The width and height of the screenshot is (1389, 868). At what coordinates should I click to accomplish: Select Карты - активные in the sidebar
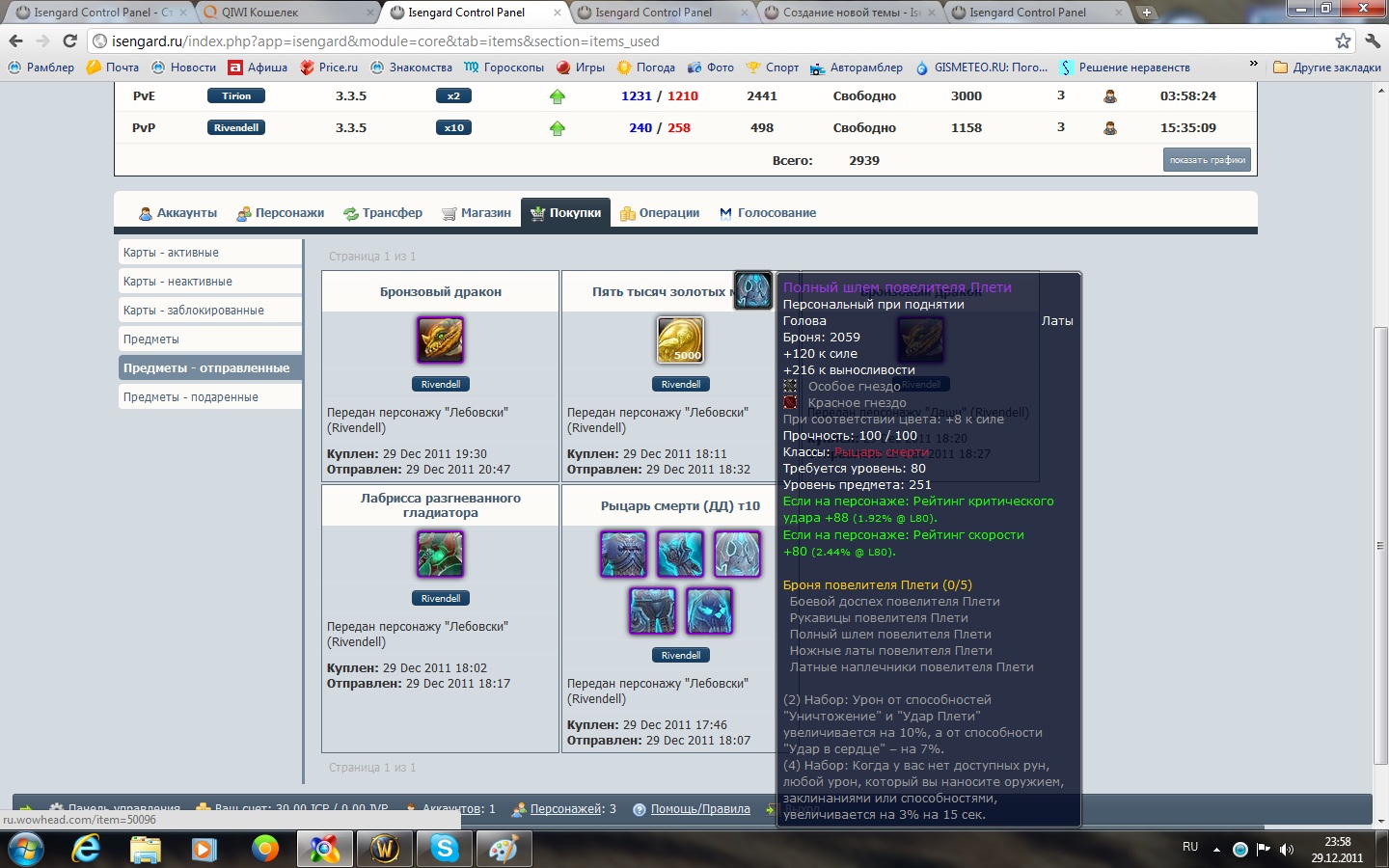tap(209, 253)
